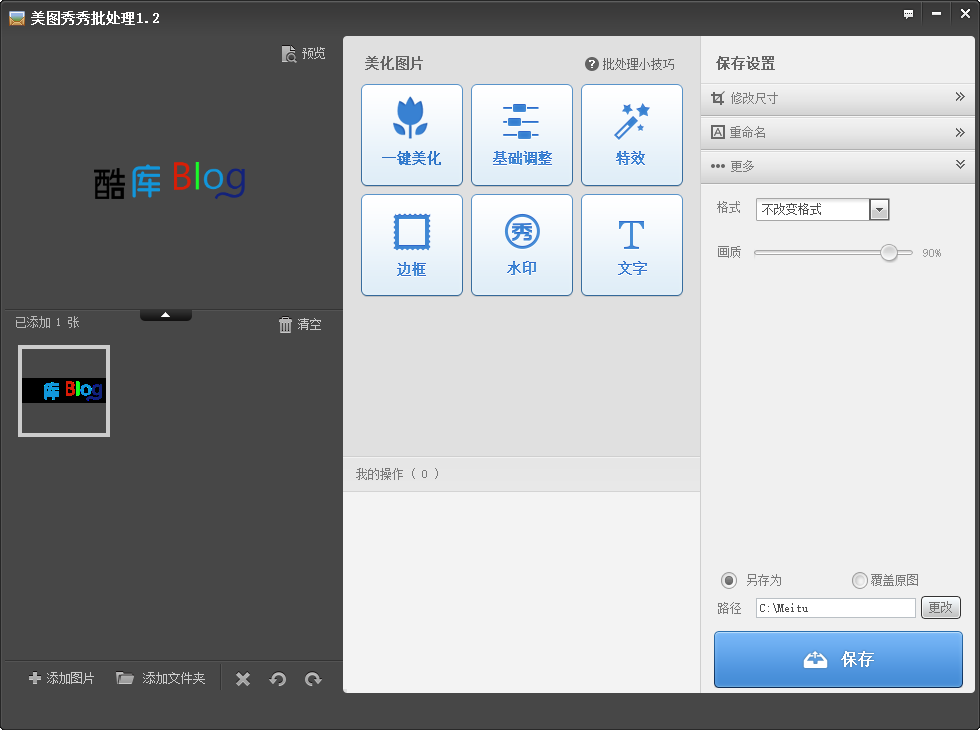Open the 基础调整 basic adjustment tool
The image size is (980, 730).
522,135
